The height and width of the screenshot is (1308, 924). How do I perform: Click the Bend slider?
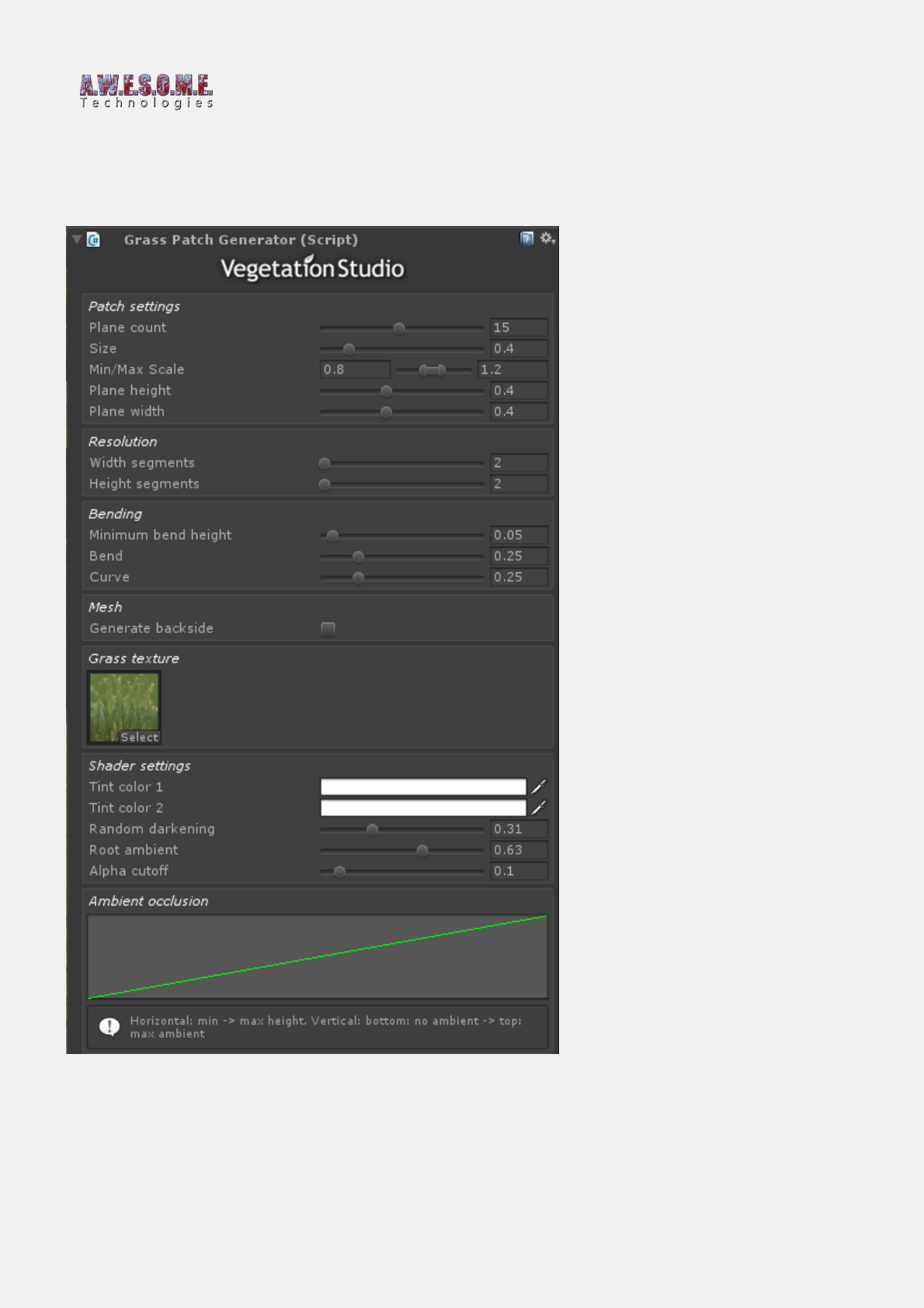(401, 556)
